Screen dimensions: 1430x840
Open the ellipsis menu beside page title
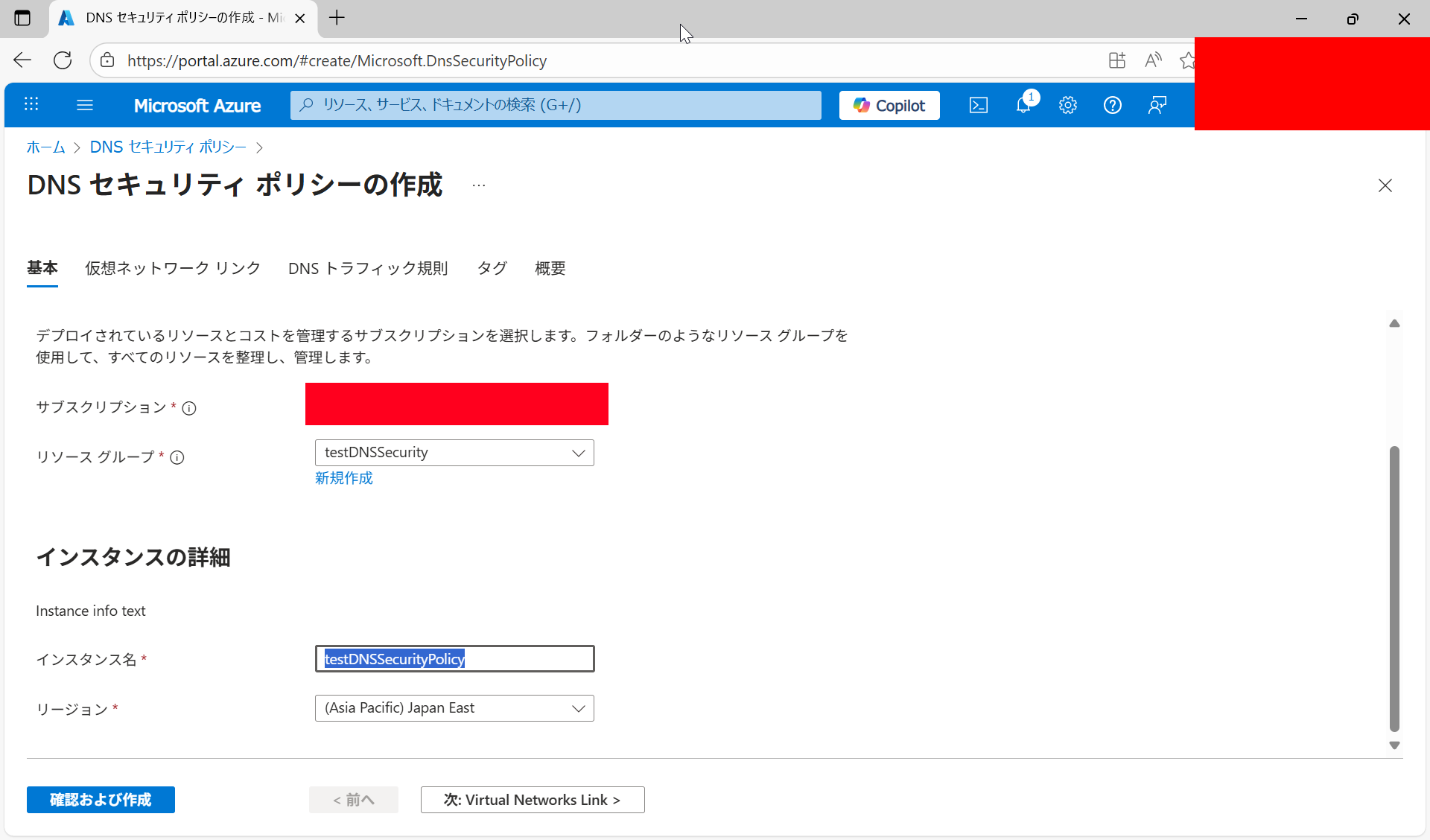tap(479, 185)
